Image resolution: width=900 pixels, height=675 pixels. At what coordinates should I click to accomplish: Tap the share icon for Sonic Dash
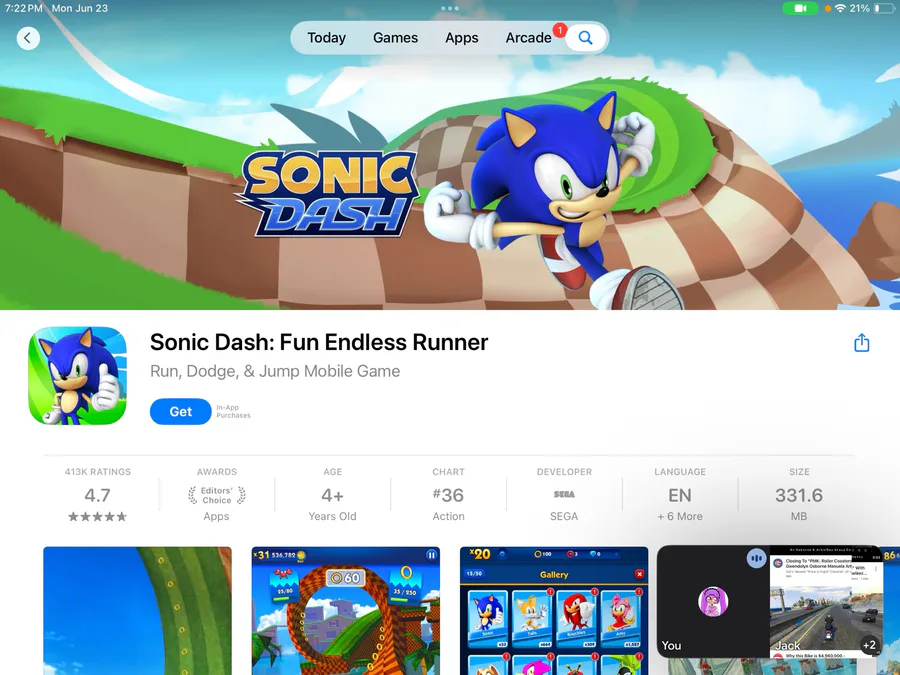pos(862,343)
